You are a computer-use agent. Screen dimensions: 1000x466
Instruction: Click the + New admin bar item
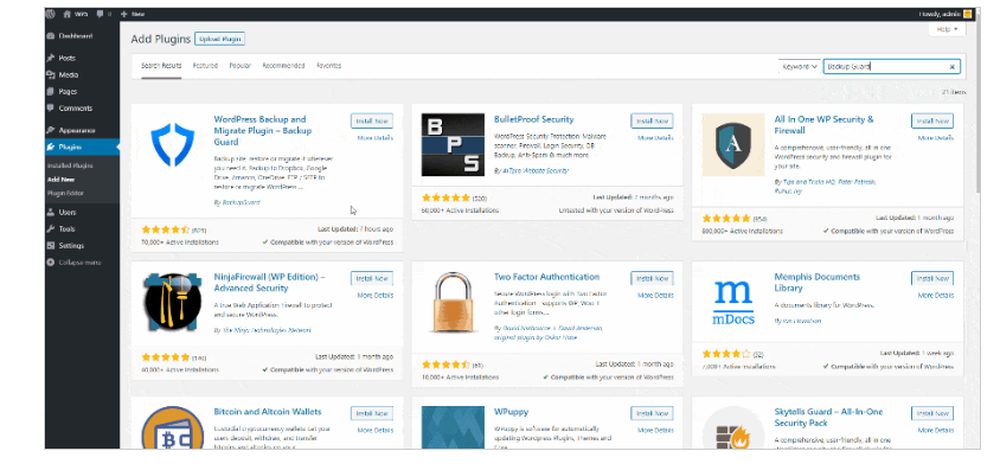132,13
